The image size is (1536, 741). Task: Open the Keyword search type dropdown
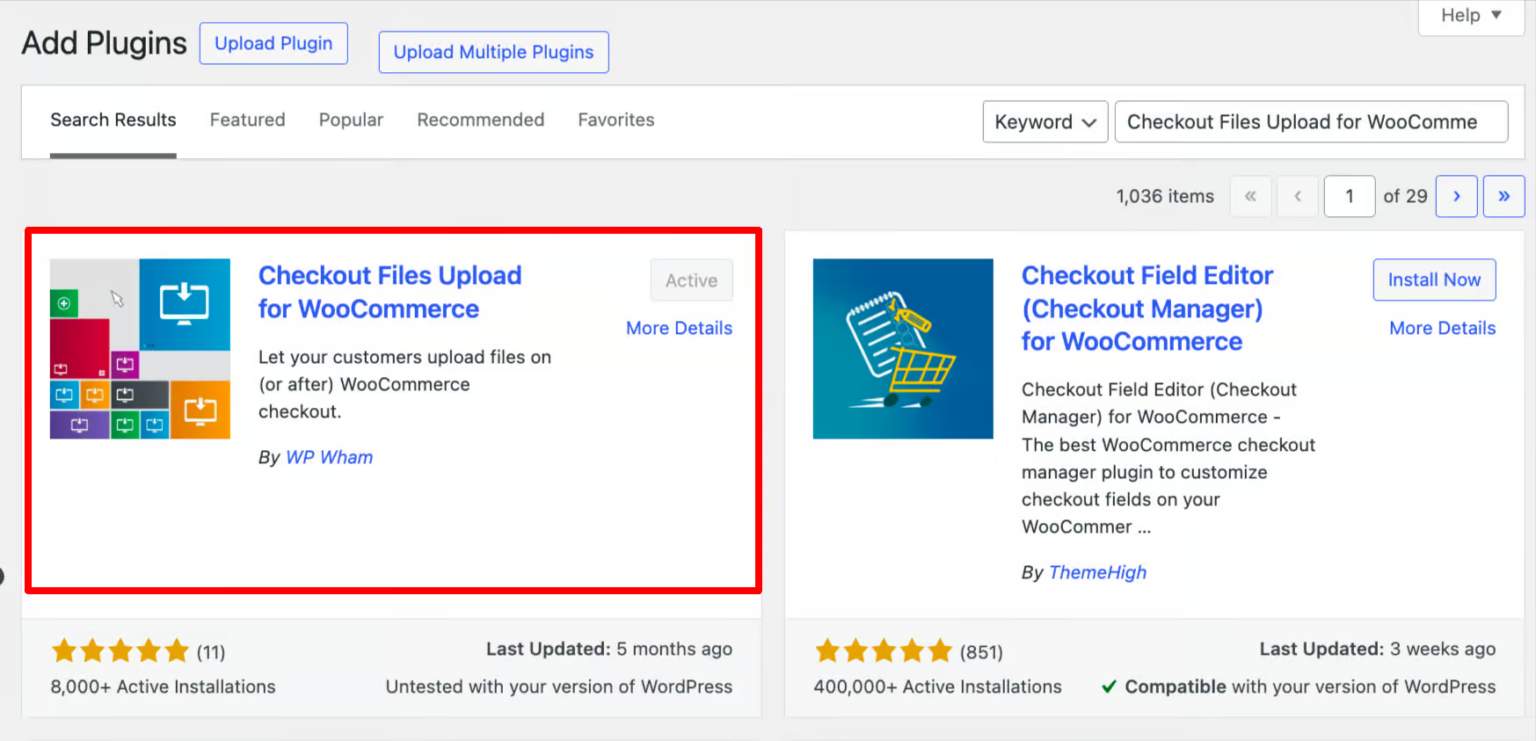pos(1044,121)
